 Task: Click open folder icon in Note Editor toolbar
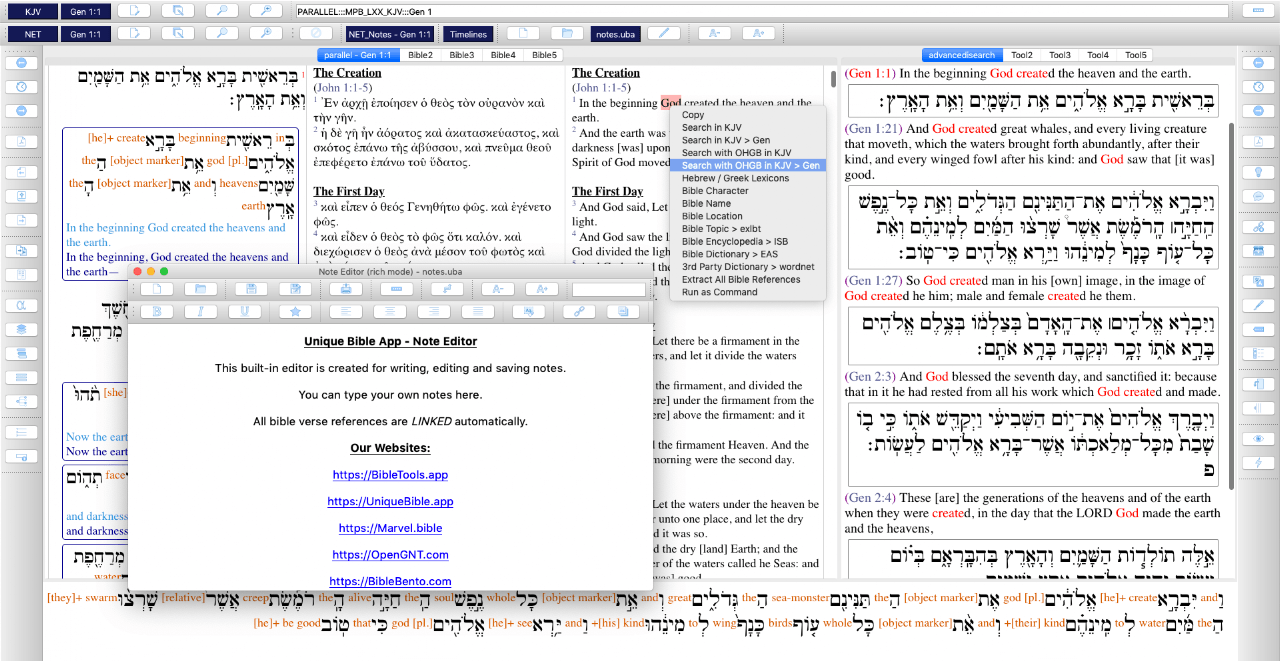[201, 289]
